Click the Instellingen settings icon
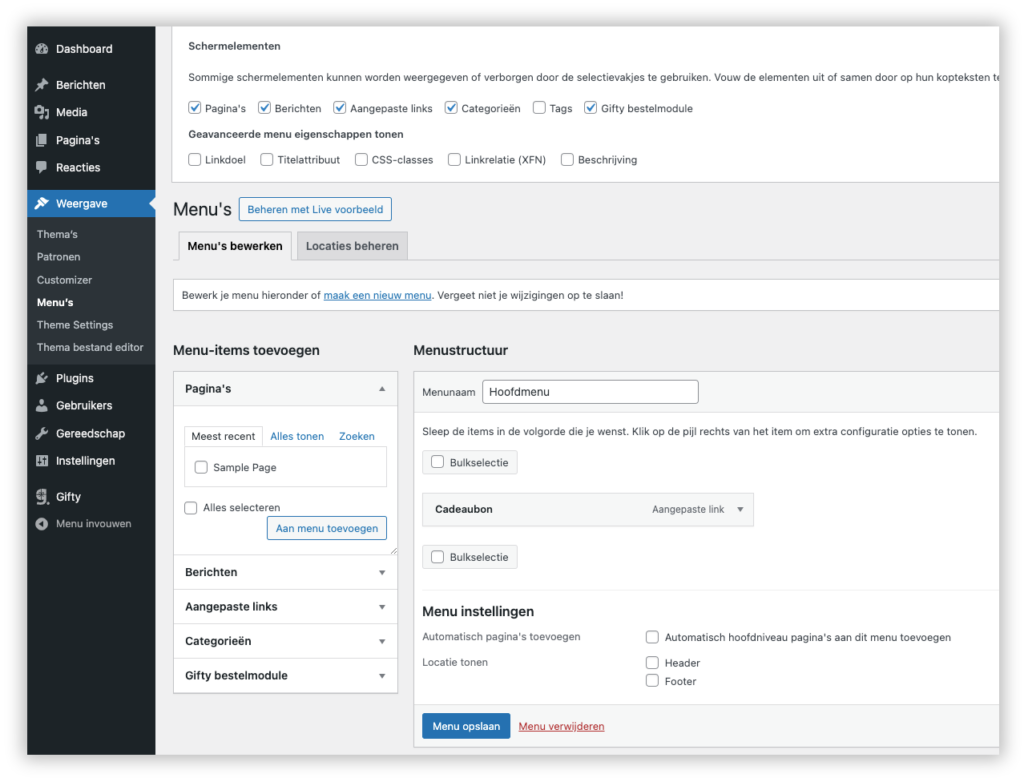Image resolution: width=1024 pixels, height=778 pixels. [42, 461]
